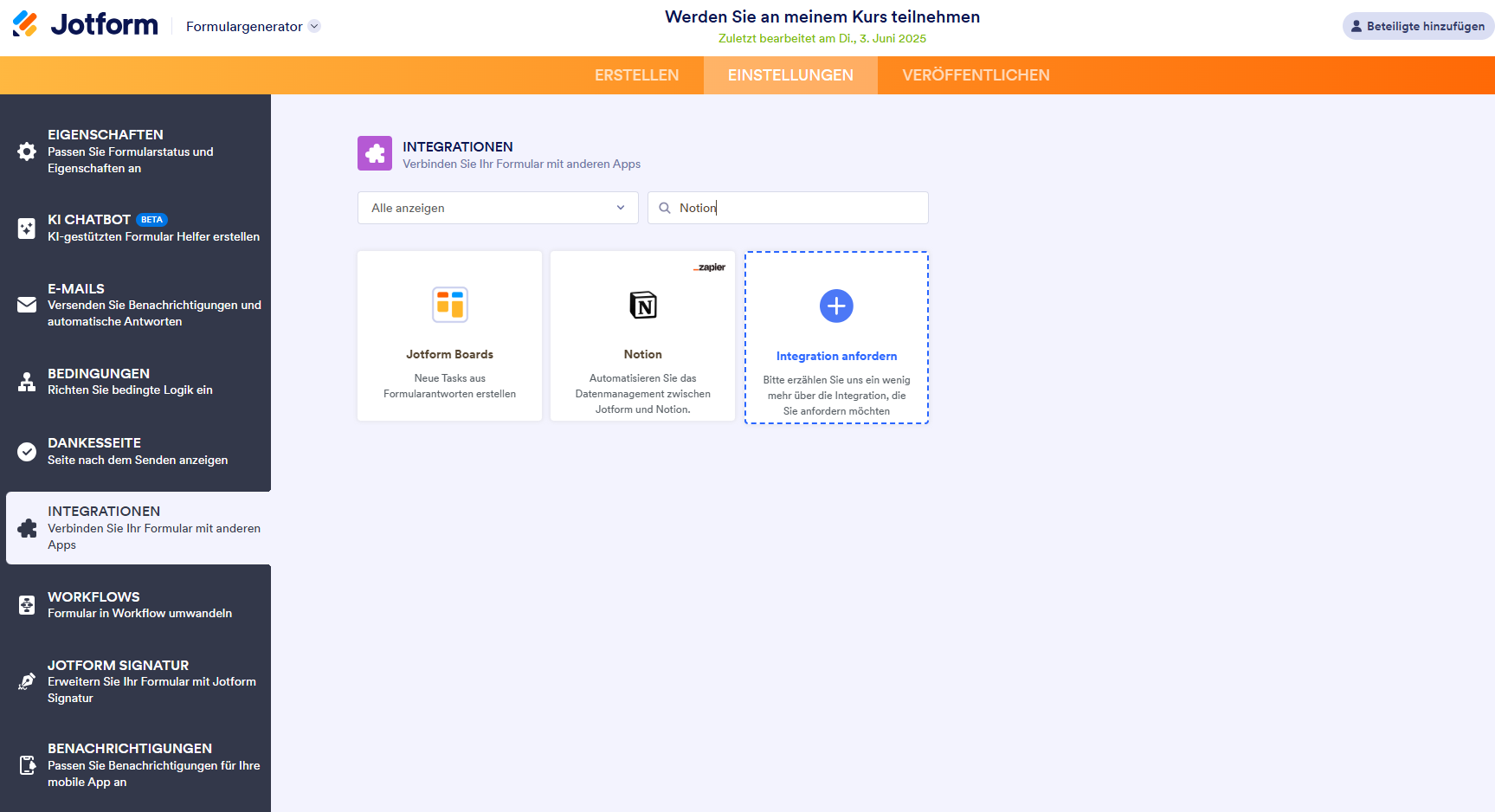Open the E-MAILS section
Image resolution: width=1495 pixels, height=812 pixels.
point(136,305)
